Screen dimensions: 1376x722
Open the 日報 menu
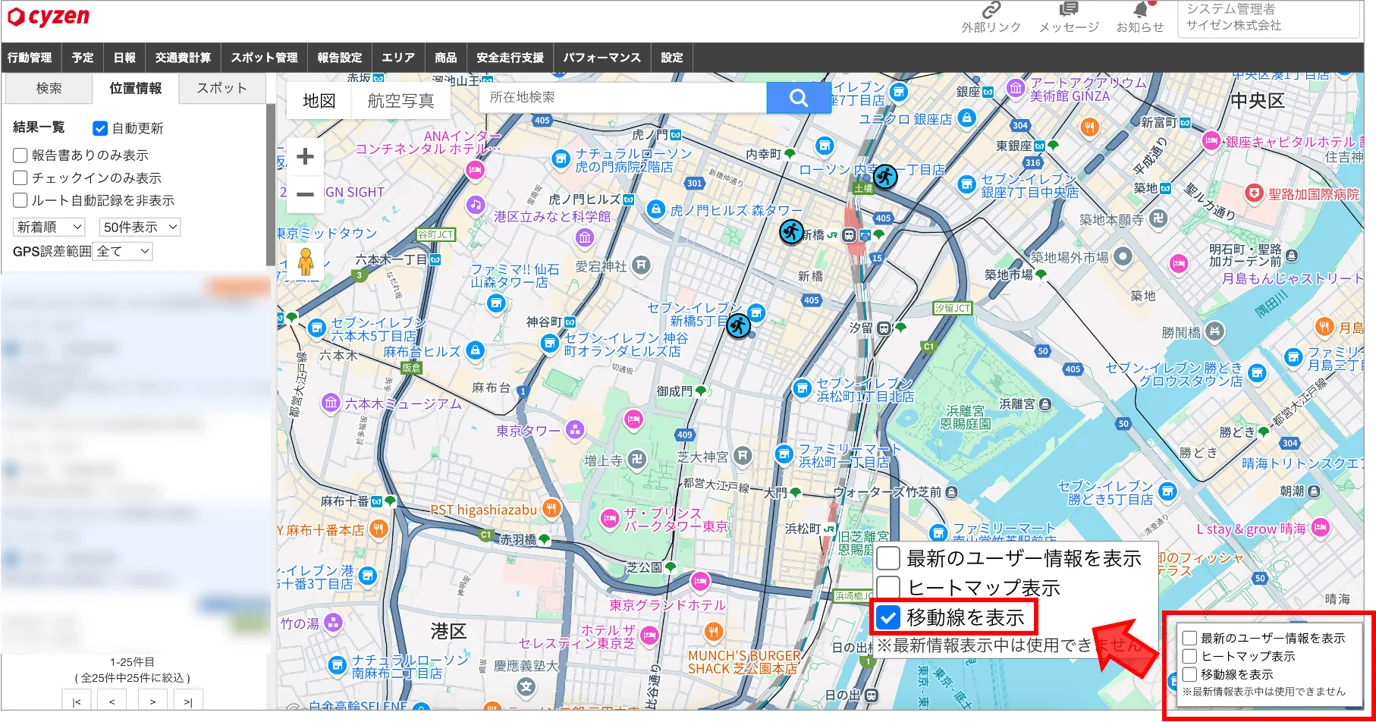click(x=124, y=57)
